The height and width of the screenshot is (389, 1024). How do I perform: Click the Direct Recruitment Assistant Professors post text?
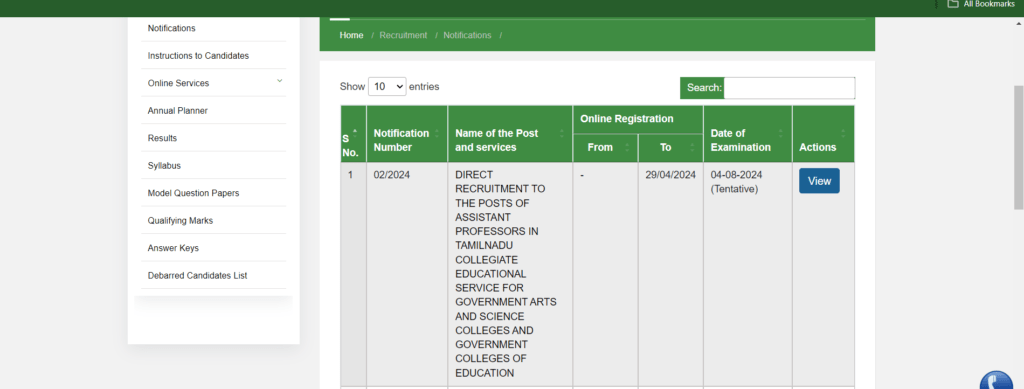(505, 273)
